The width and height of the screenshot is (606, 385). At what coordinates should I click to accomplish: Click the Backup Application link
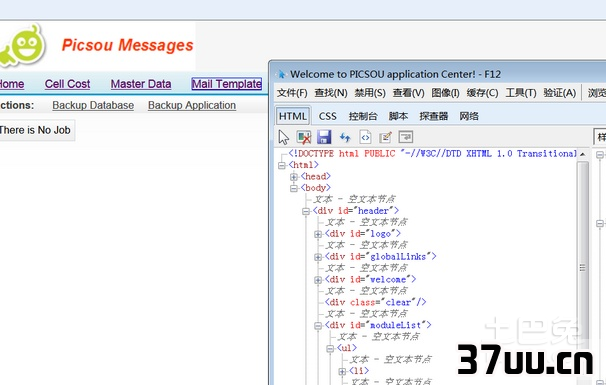pos(192,105)
